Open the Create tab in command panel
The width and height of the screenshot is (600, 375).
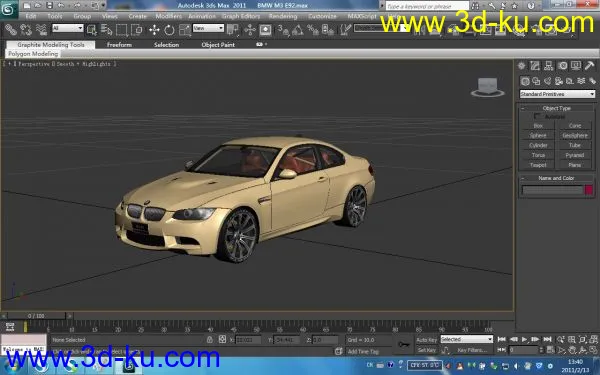click(522, 65)
